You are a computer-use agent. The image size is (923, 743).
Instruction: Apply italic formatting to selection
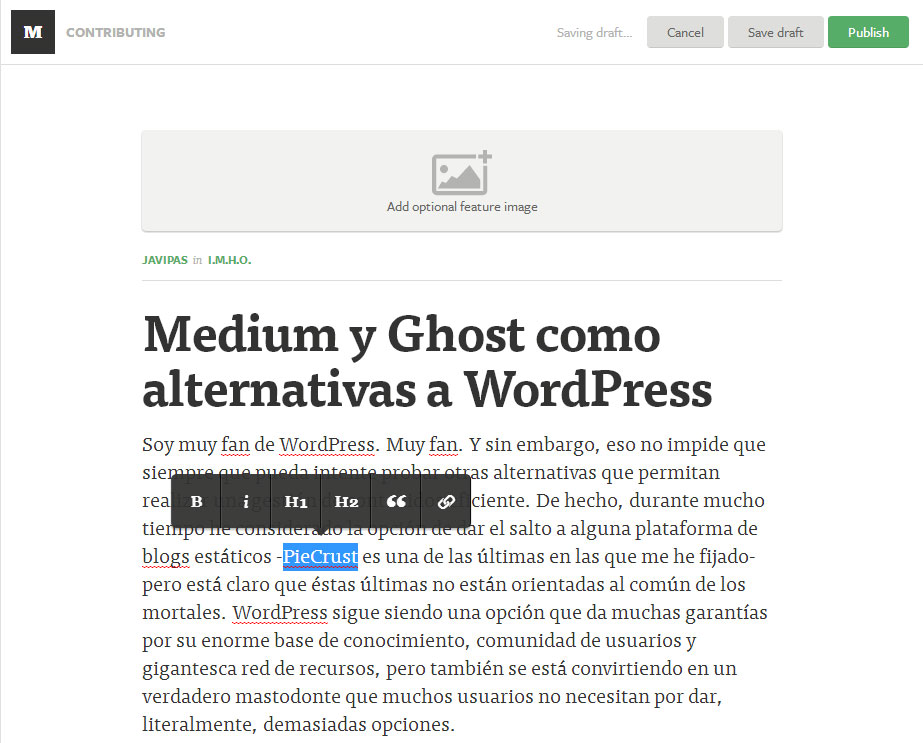[x=246, y=502]
